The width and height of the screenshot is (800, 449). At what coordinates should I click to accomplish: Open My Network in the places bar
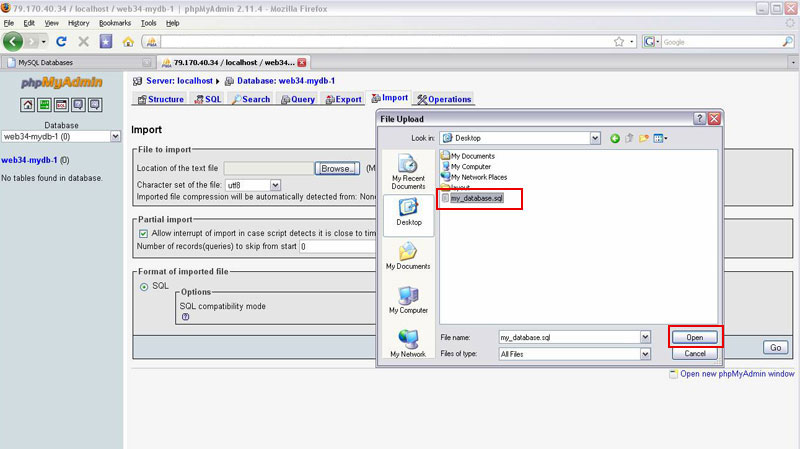pos(408,343)
